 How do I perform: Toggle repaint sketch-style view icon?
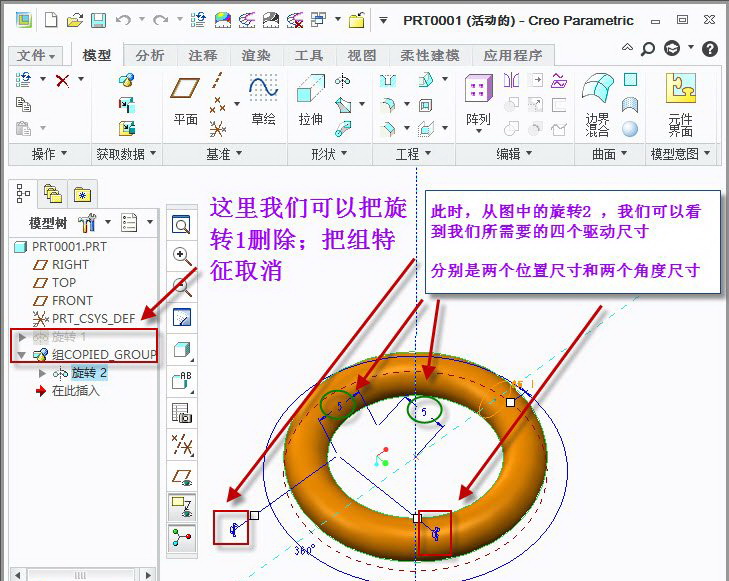(x=182, y=318)
